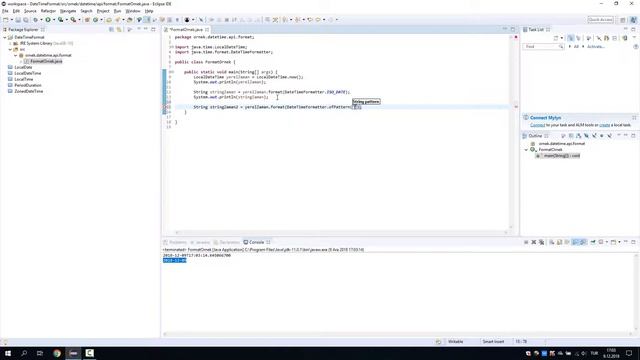Toggle Link with Editor in Package Explorer
Screen dimensions: 640x360
point(119,29)
